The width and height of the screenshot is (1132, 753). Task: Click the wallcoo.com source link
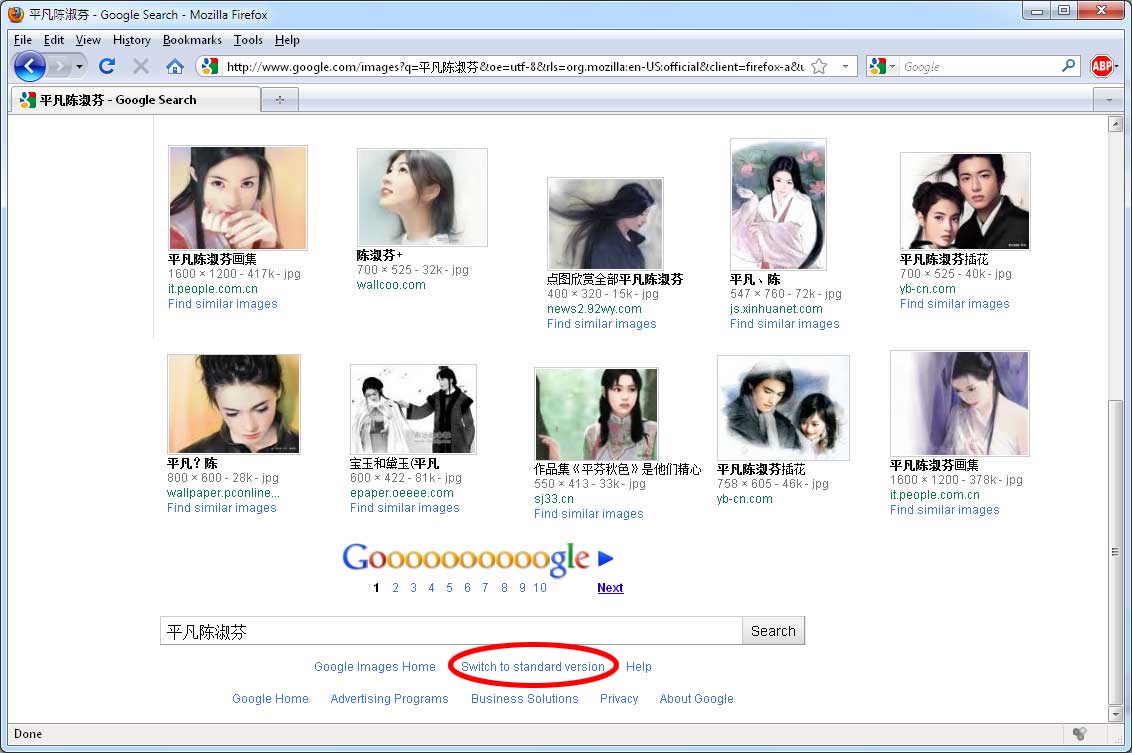pyautogui.click(x=391, y=284)
